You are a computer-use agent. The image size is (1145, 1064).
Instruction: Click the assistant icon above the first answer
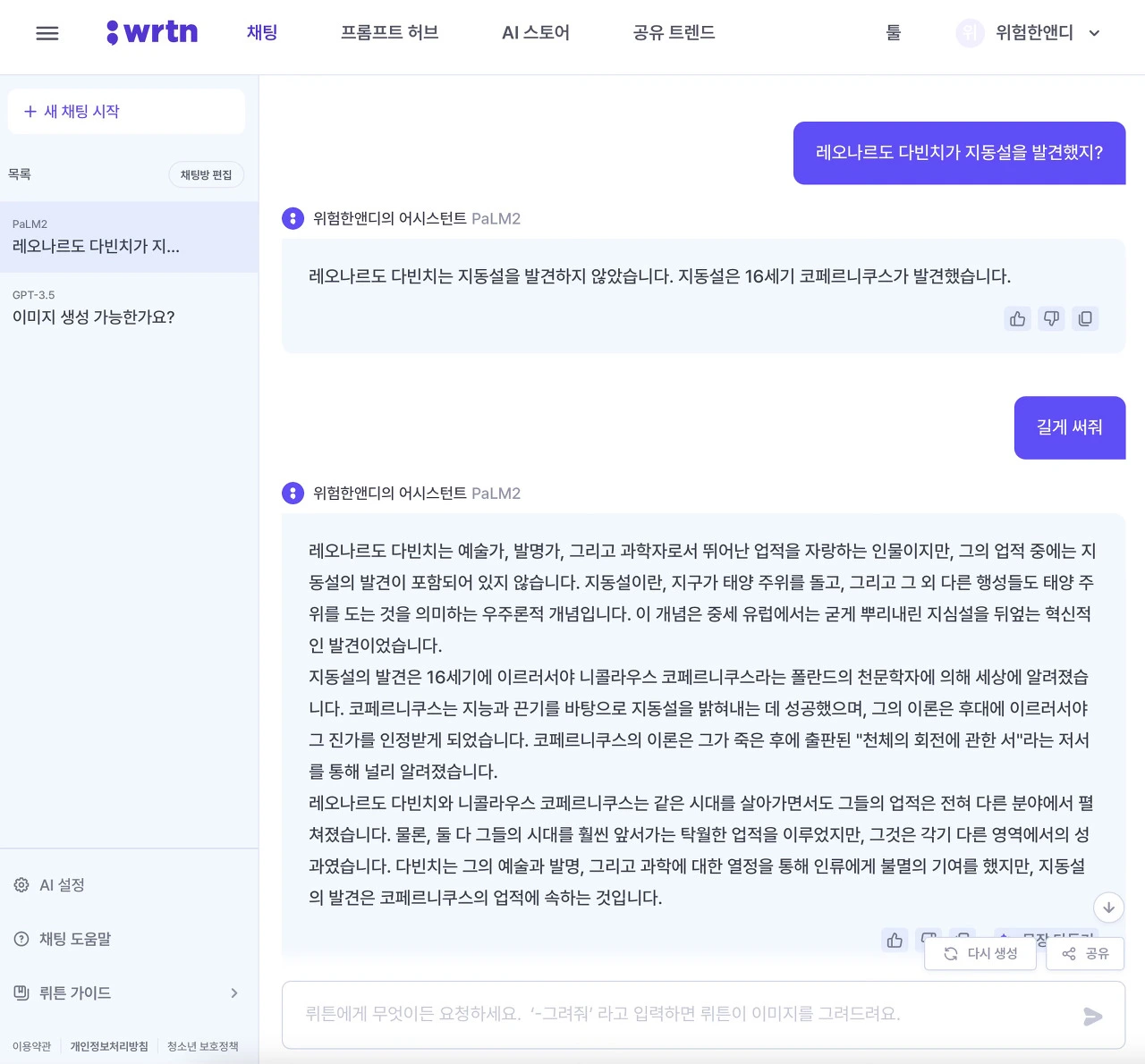[x=293, y=218]
